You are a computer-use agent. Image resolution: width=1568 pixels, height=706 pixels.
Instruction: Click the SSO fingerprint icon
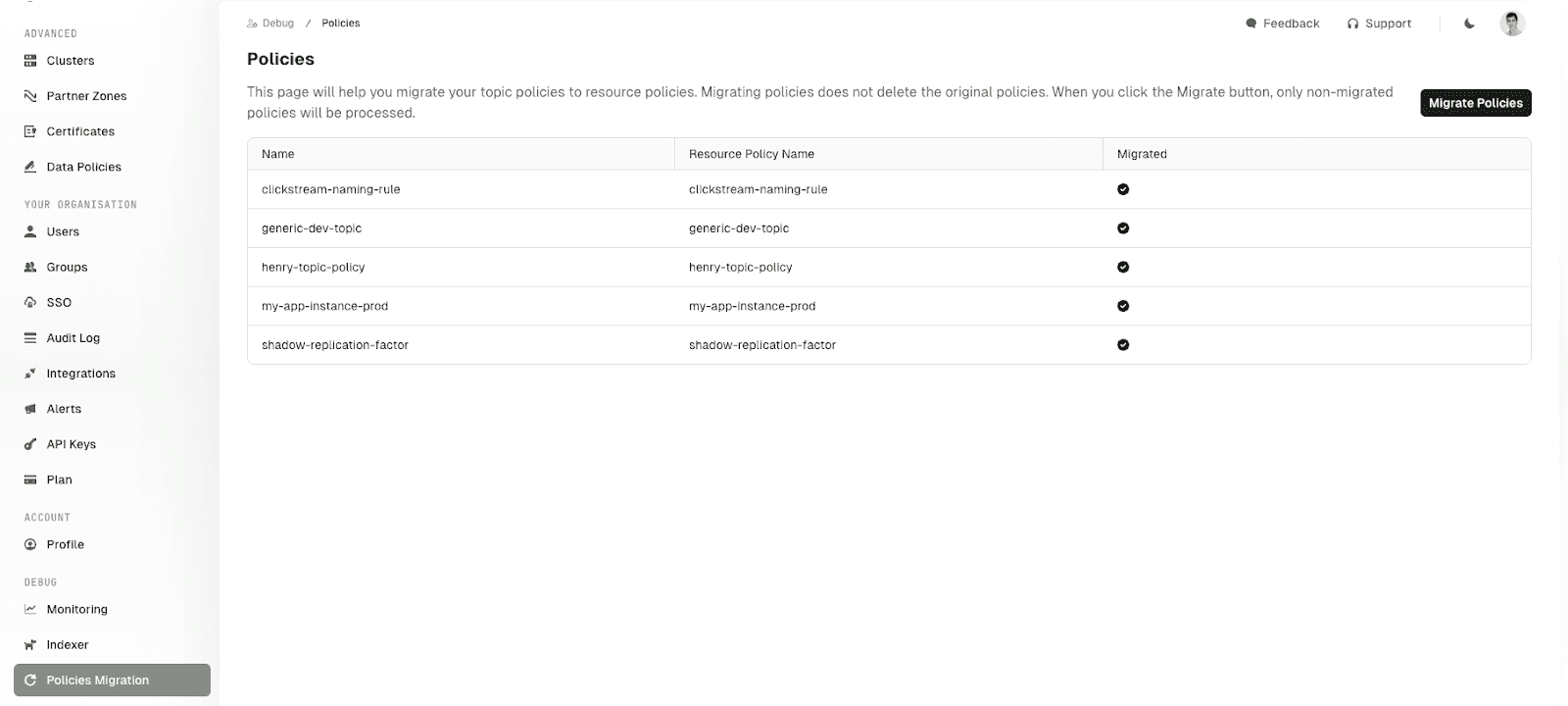(x=30, y=302)
